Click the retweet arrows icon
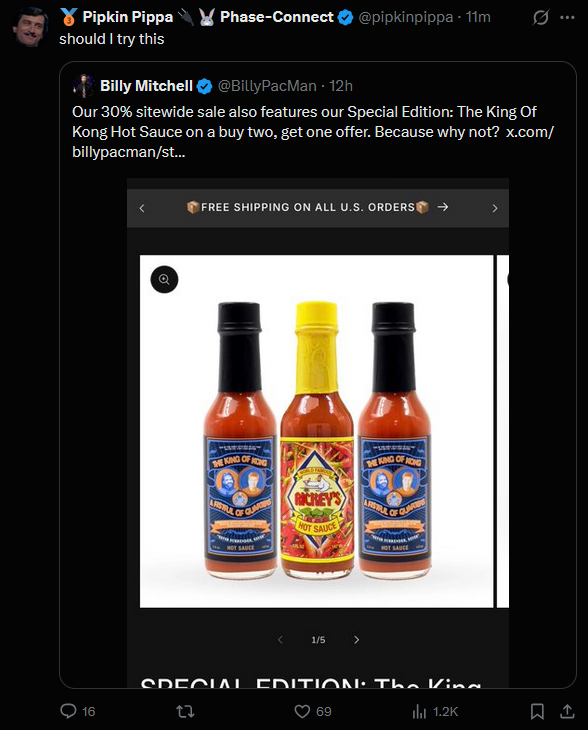The width and height of the screenshot is (588, 730). 185,711
